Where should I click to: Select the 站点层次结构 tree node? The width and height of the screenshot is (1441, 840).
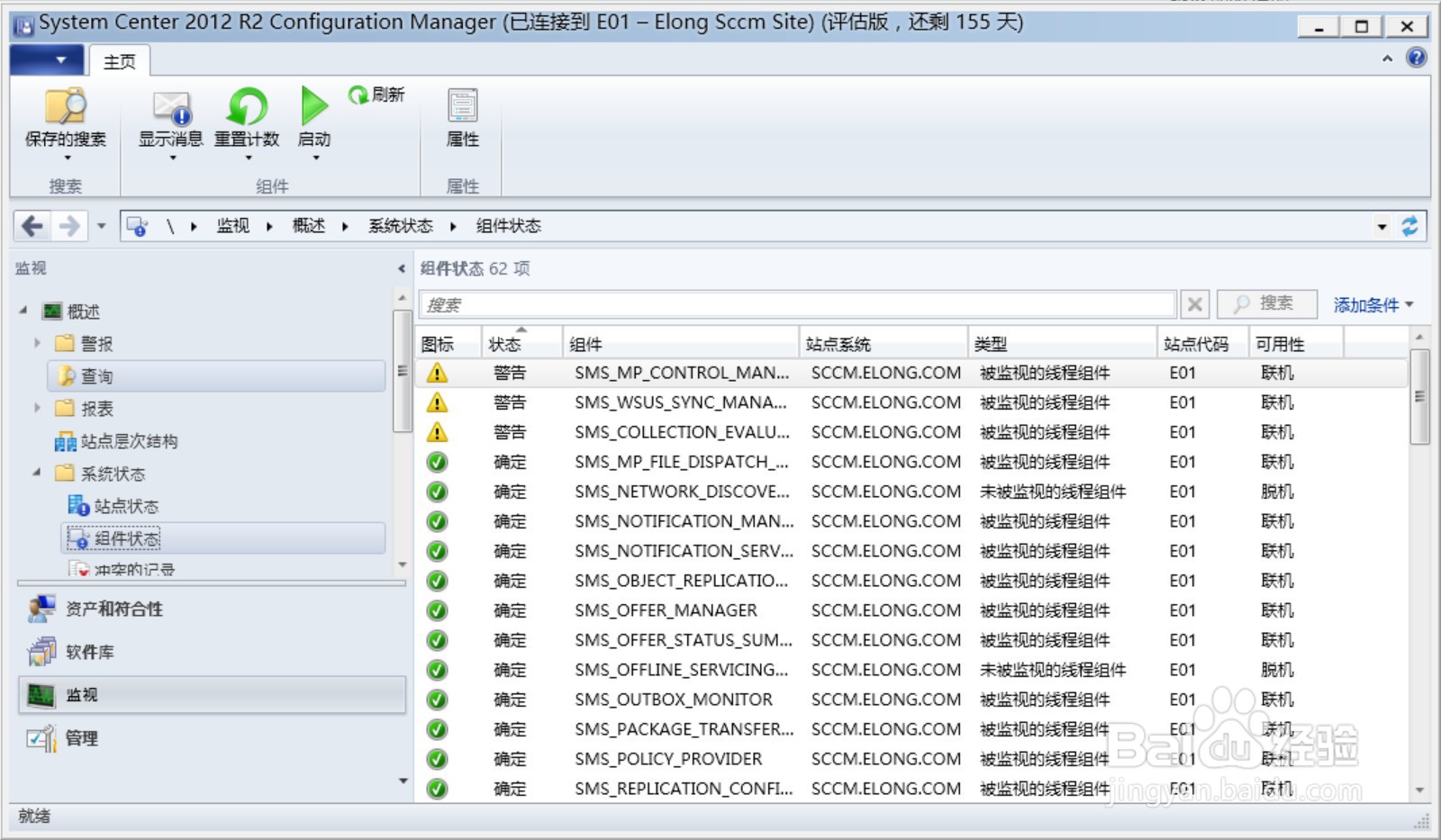[x=116, y=441]
